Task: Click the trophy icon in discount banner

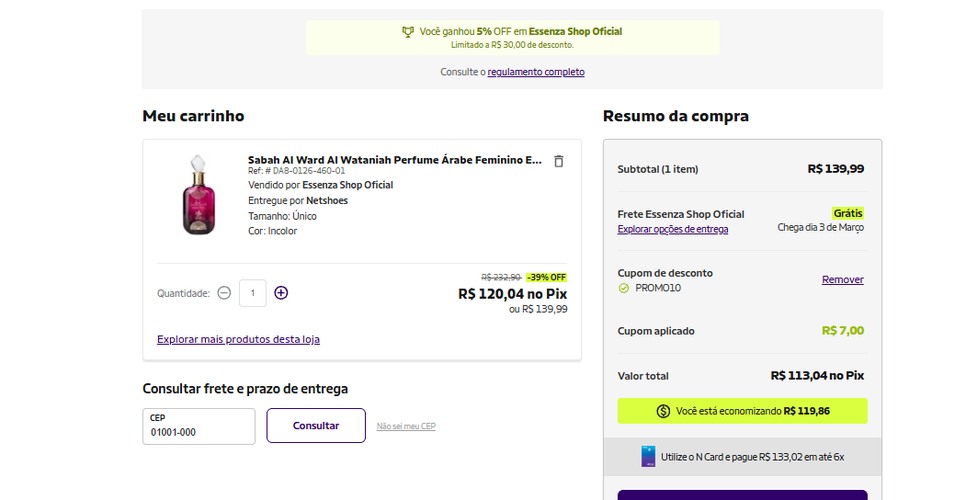Action: point(408,31)
